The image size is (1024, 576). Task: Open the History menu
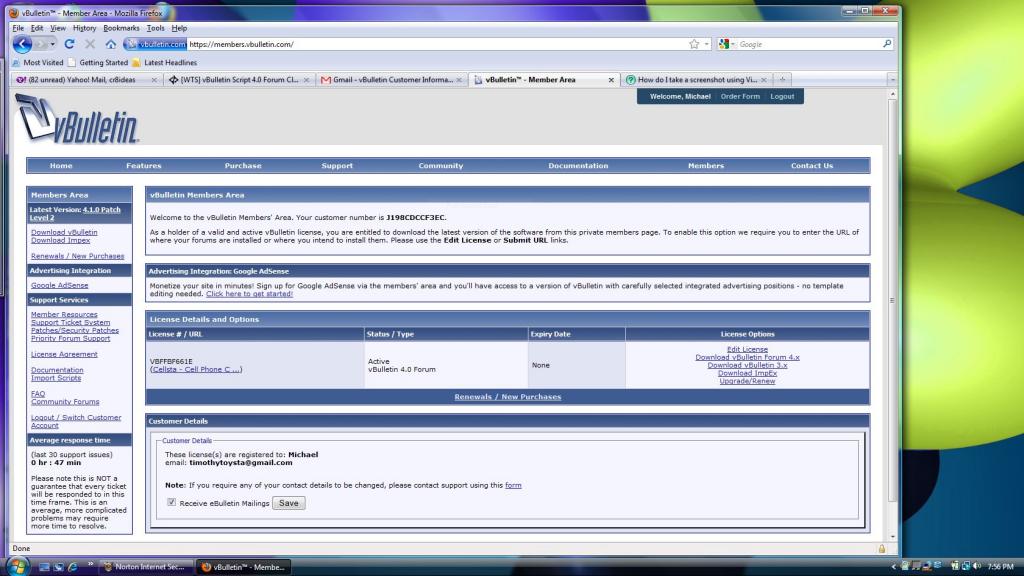pos(84,28)
